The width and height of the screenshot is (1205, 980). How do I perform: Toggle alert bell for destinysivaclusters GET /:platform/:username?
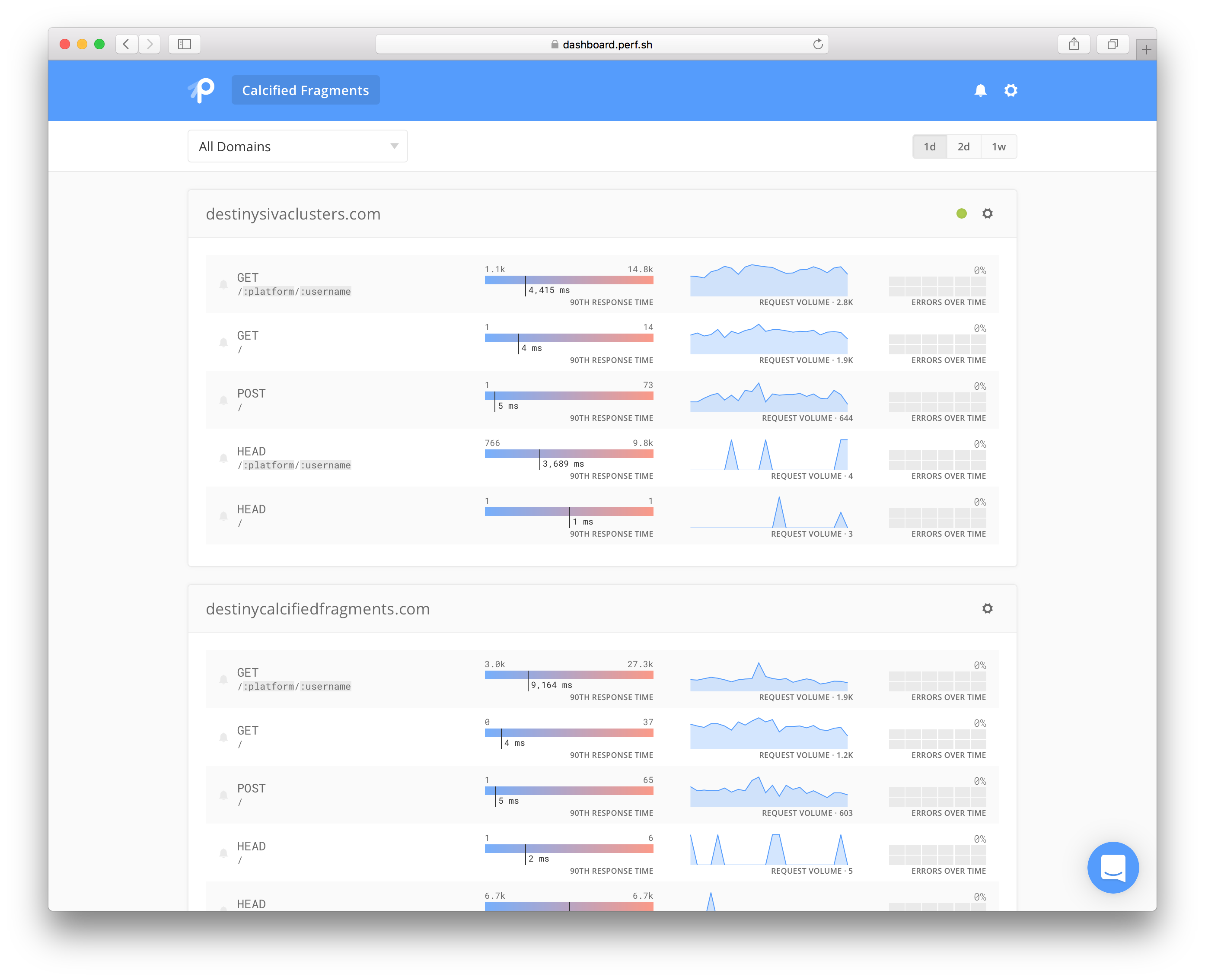tap(223, 284)
